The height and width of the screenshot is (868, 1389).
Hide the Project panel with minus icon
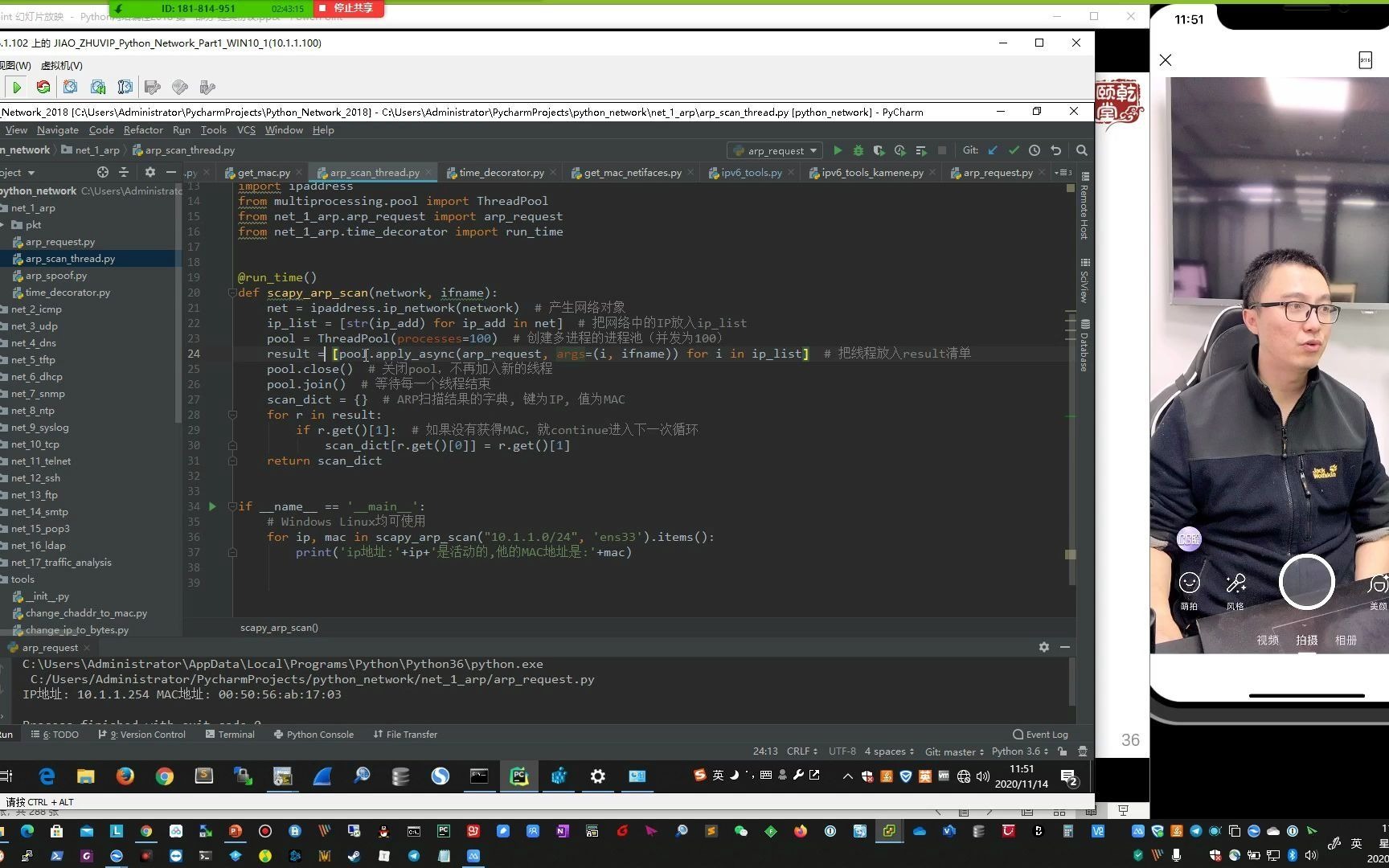[x=170, y=172]
